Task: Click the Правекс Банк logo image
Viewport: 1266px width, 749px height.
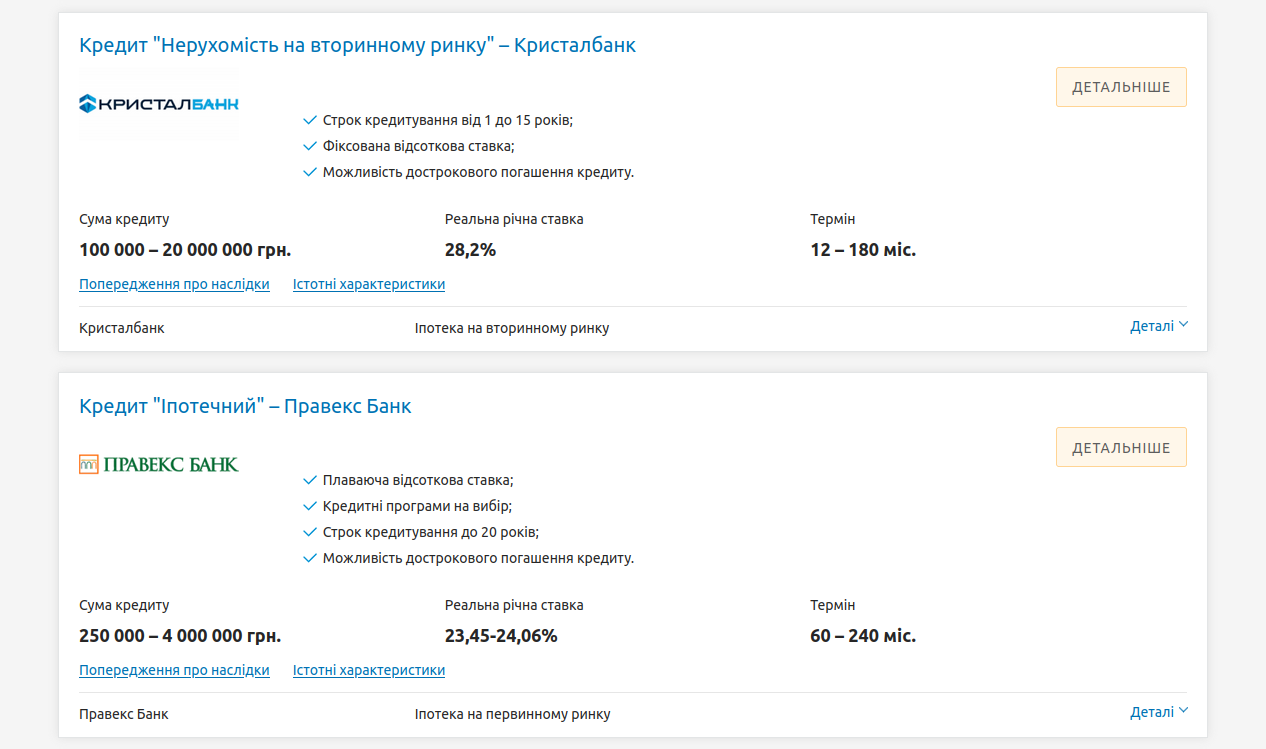Action: coord(159,464)
